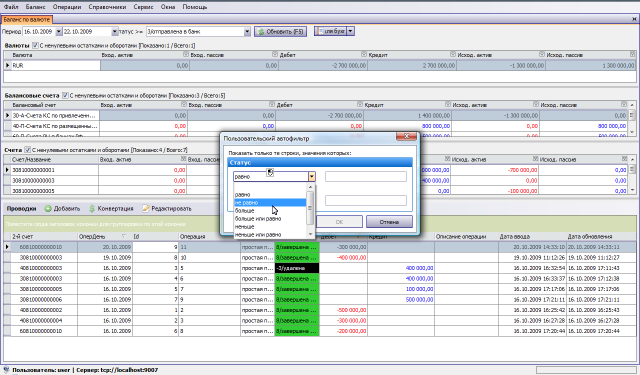Collapse the condition combo box arrow in dialog
This screenshot has height=375, width=640.
(312, 176)
